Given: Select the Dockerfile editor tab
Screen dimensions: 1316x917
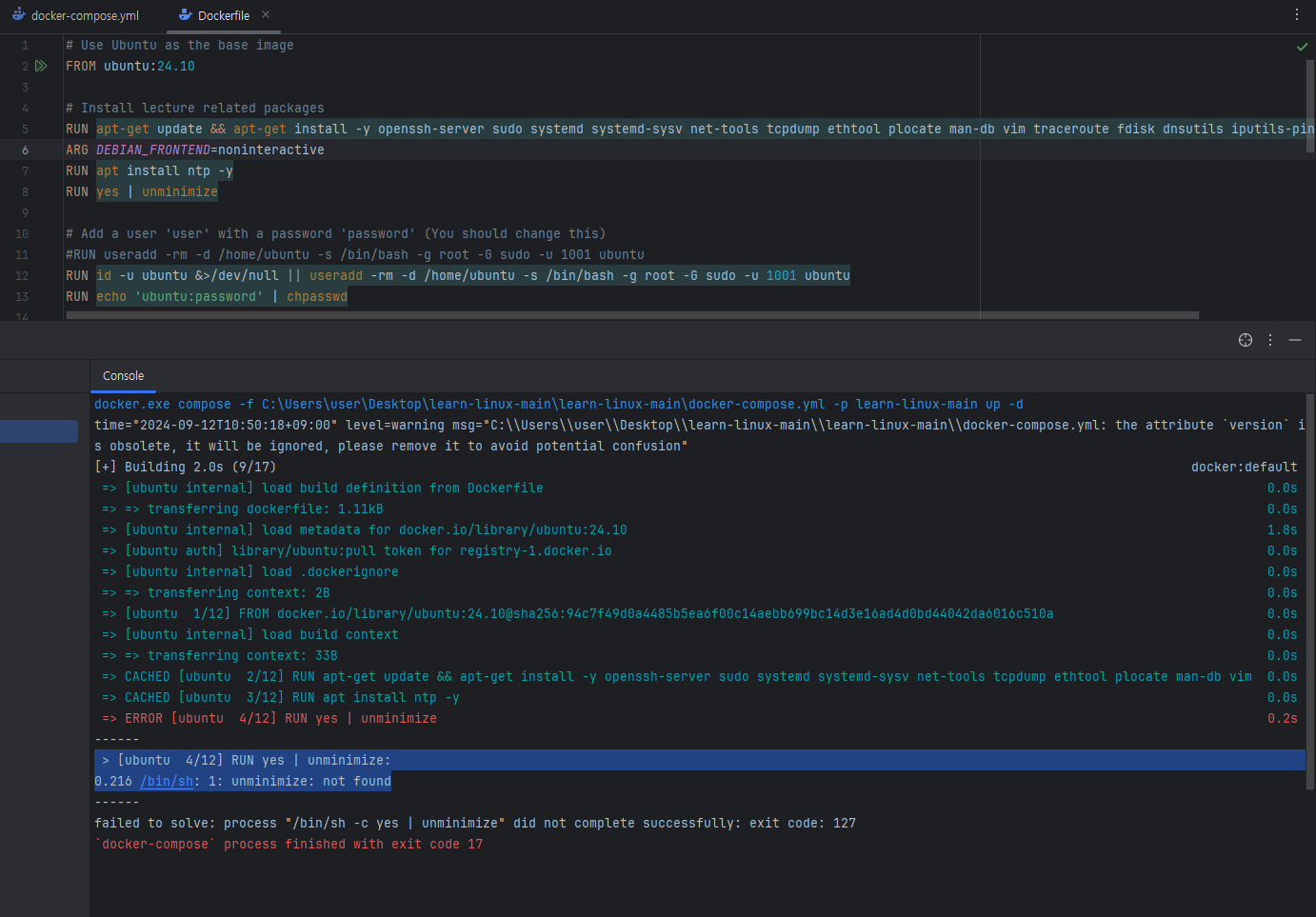Looking at the screenshot, I should point(223,15).
